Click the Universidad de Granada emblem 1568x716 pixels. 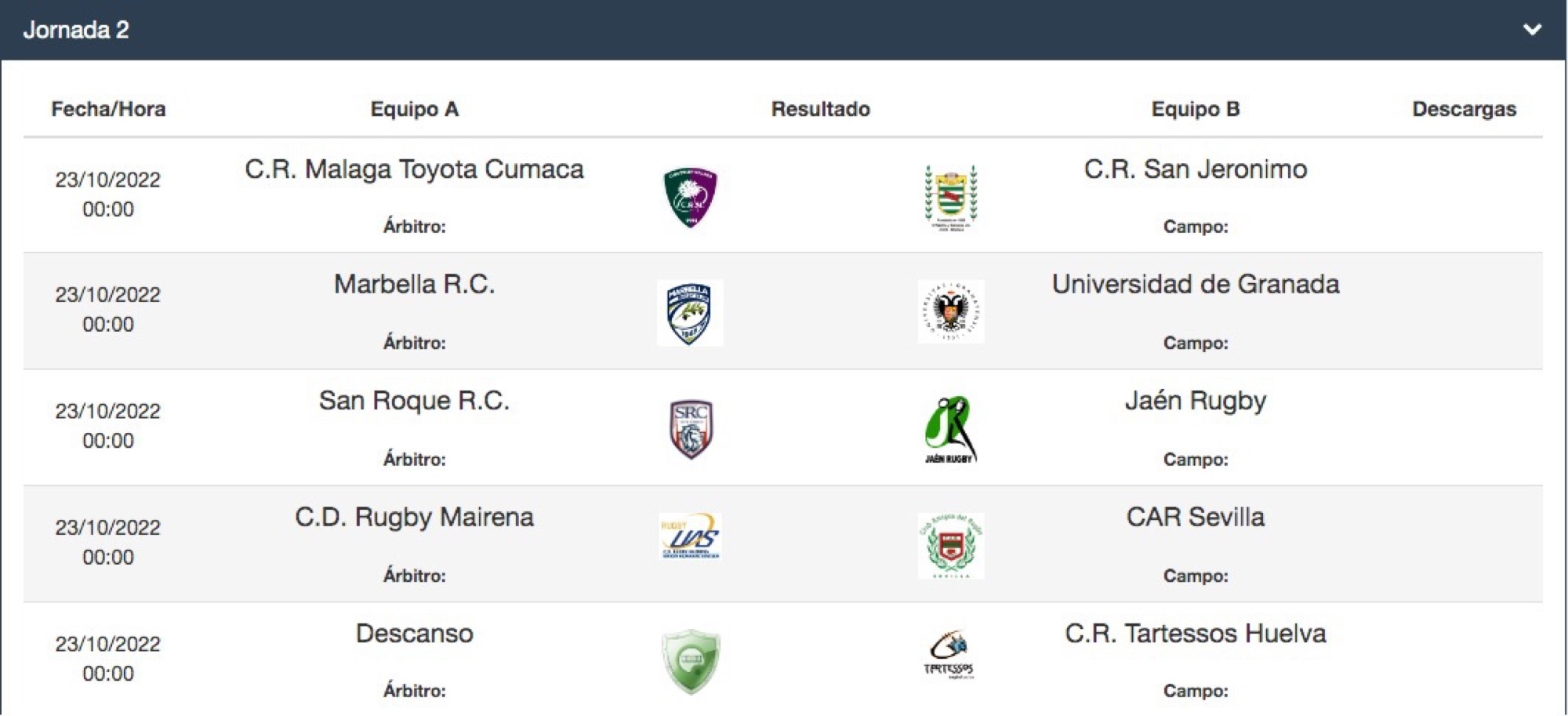click(x=950, y=311)
